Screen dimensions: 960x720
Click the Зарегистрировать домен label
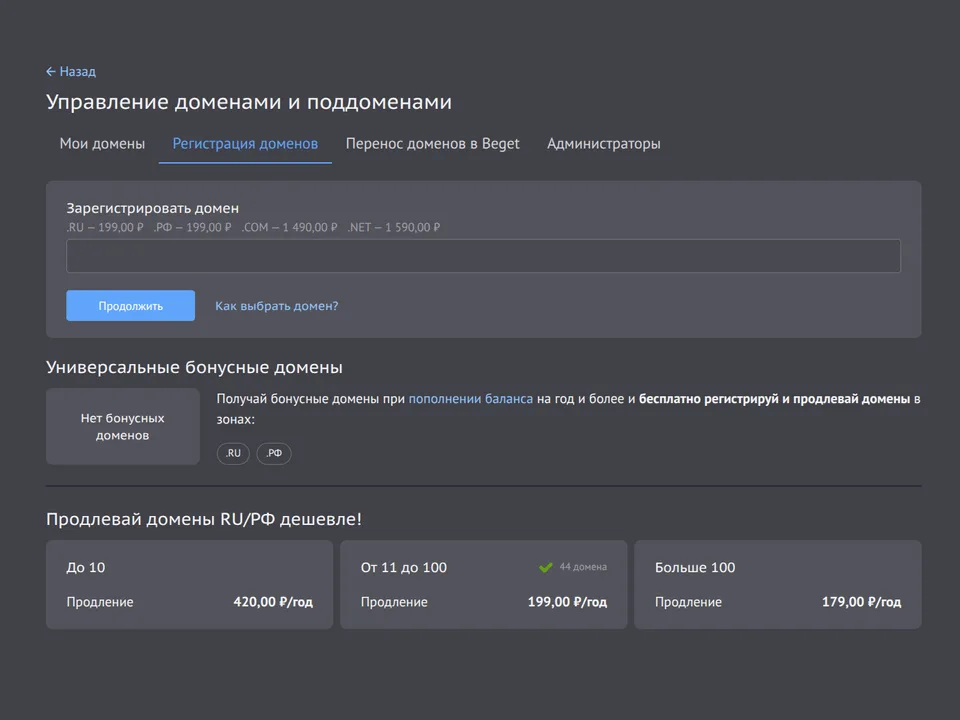[x=152, y=208]
